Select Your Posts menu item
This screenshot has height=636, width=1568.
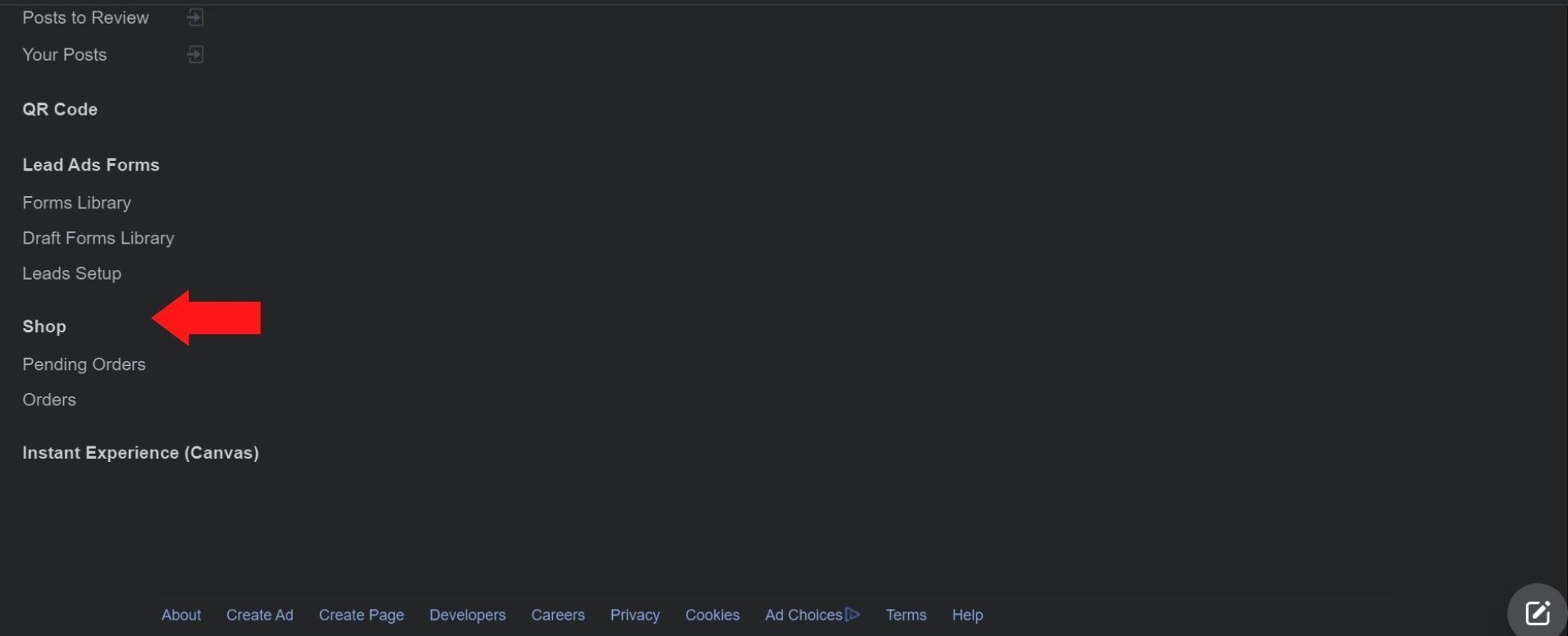tap(64, 55)
